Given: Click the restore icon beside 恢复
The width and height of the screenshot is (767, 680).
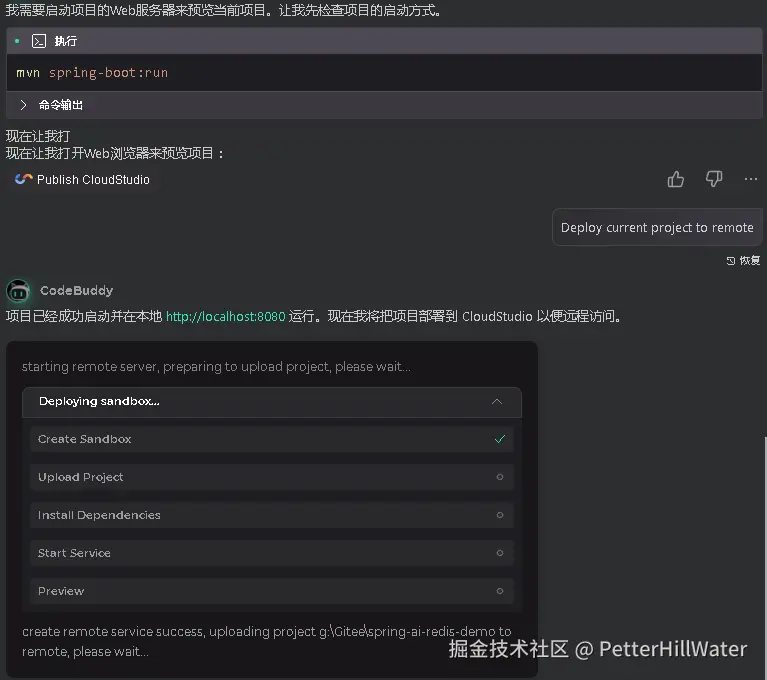Looking at the screenshot, I should point(731,261).
